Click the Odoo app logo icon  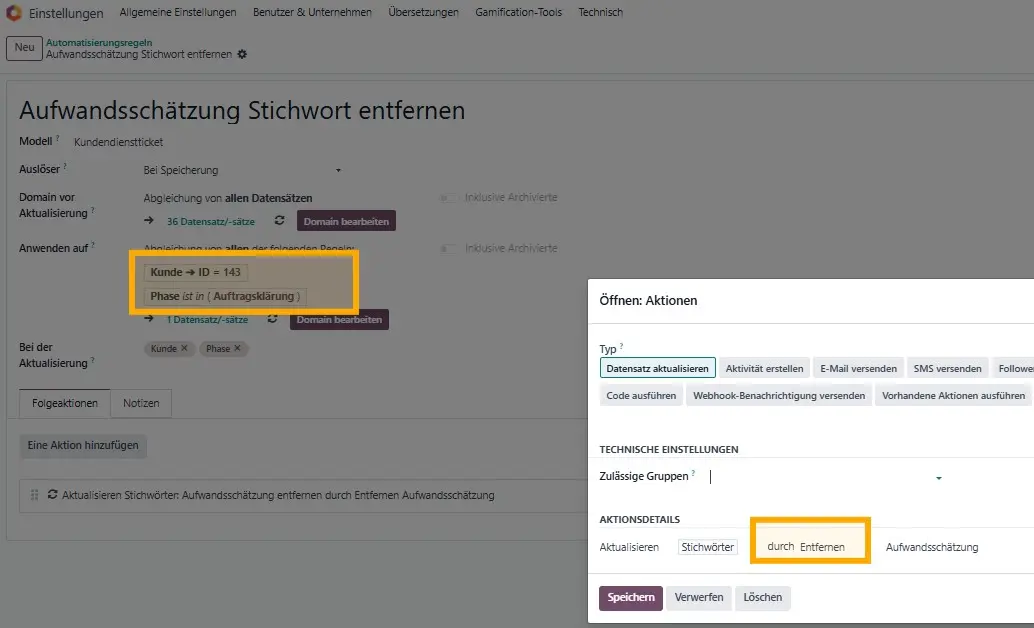[x=14, y=13]
